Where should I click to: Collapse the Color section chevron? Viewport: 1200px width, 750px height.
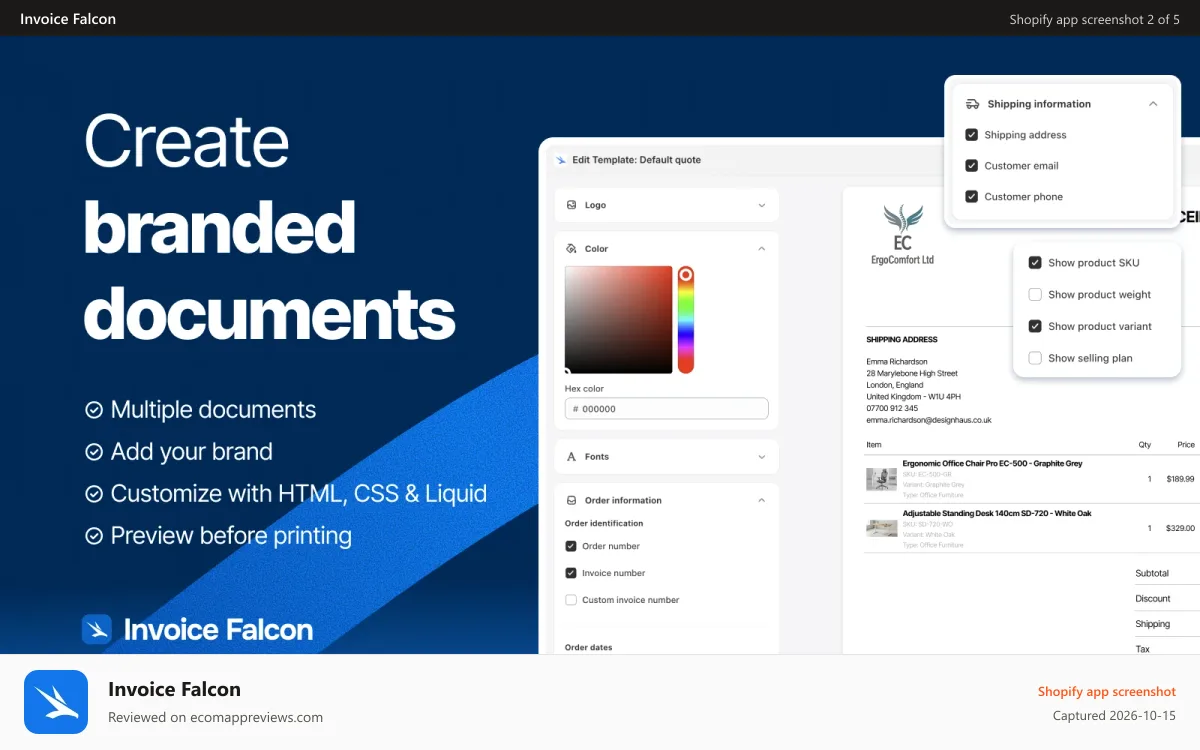761,248
